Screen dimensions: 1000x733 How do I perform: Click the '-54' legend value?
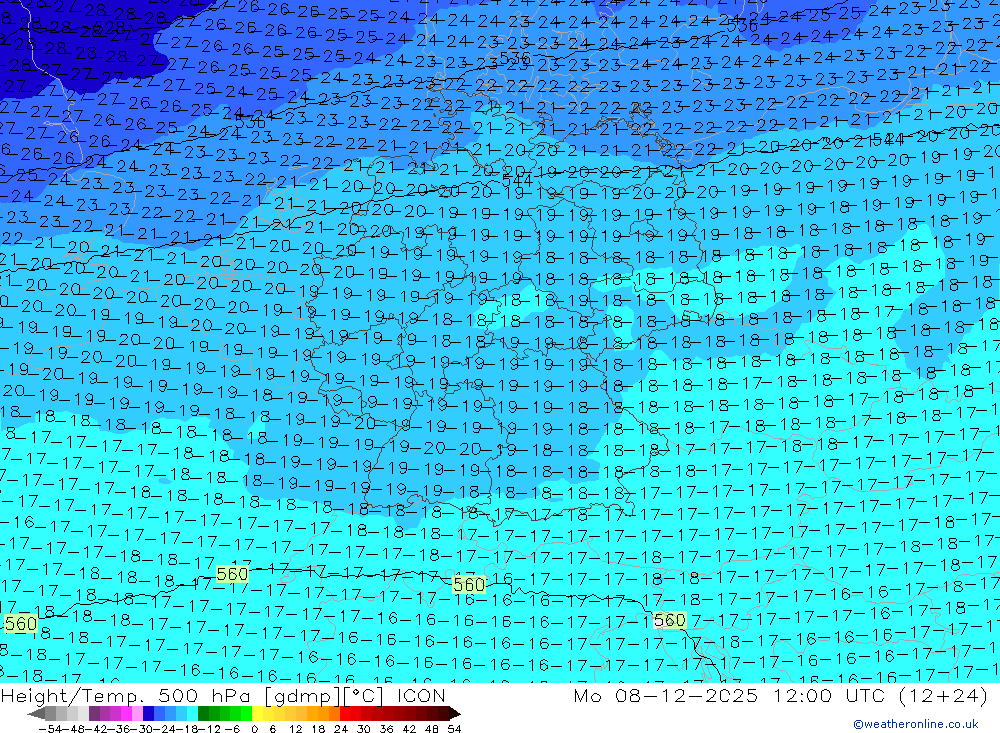[50, 729]
